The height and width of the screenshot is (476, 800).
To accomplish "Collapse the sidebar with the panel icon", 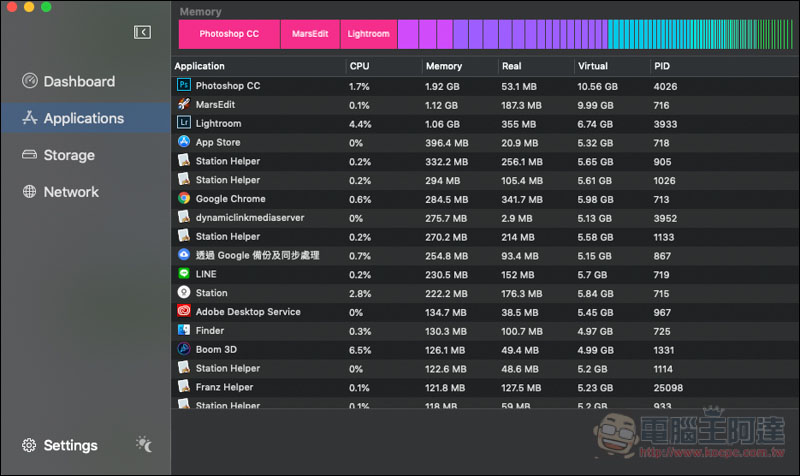I will (142, 33).
